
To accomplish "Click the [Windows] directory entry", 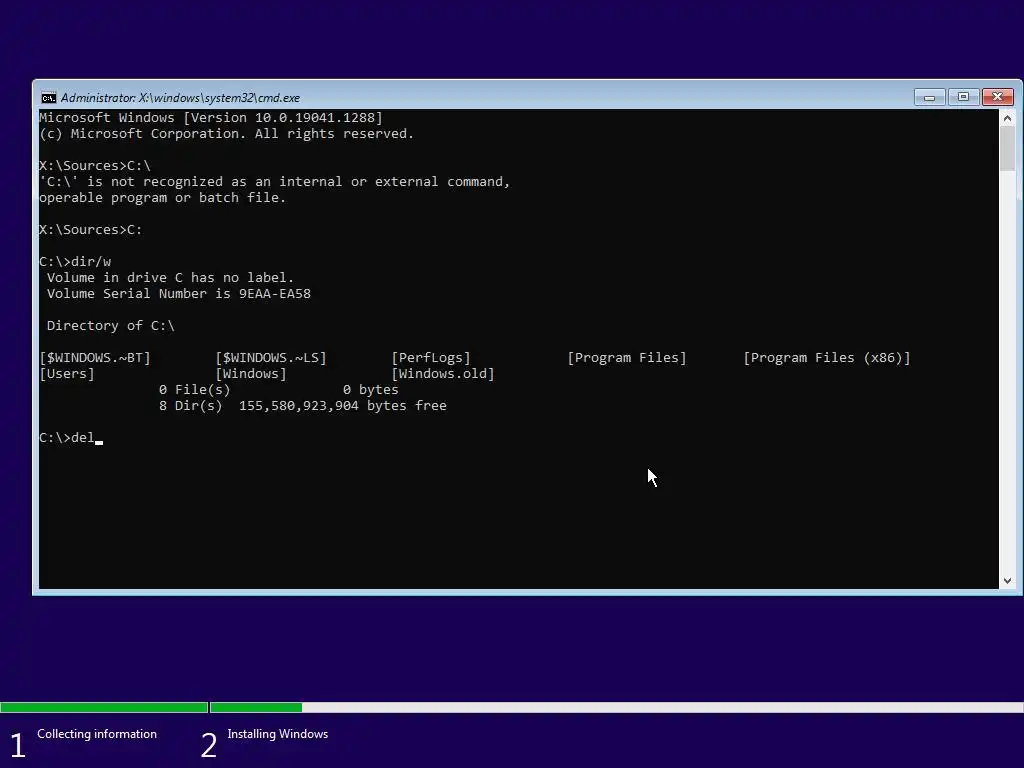I will pyautogui.click(x=251, y=374).
